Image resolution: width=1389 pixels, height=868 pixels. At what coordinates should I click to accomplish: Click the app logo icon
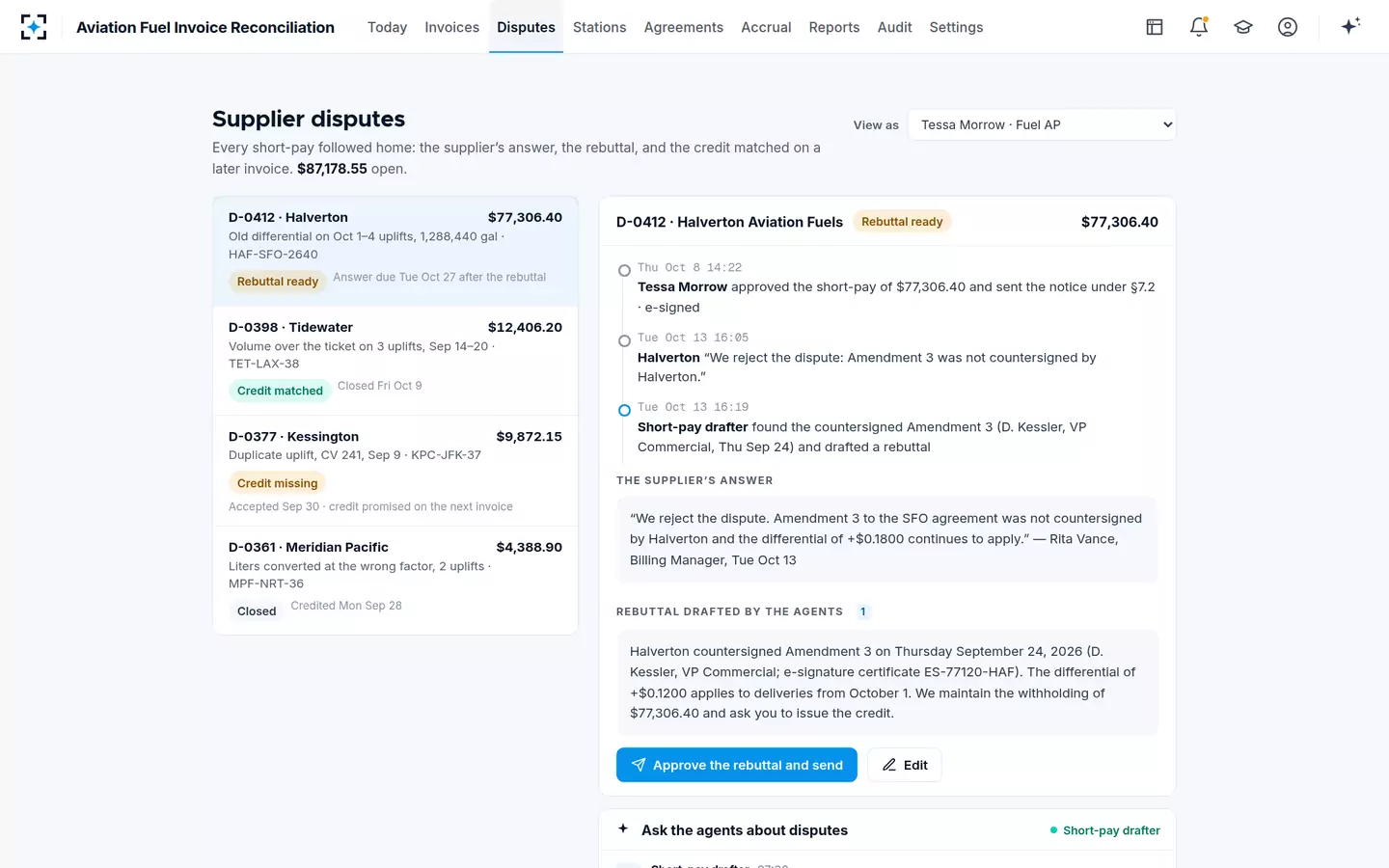(x=34, y=27)
